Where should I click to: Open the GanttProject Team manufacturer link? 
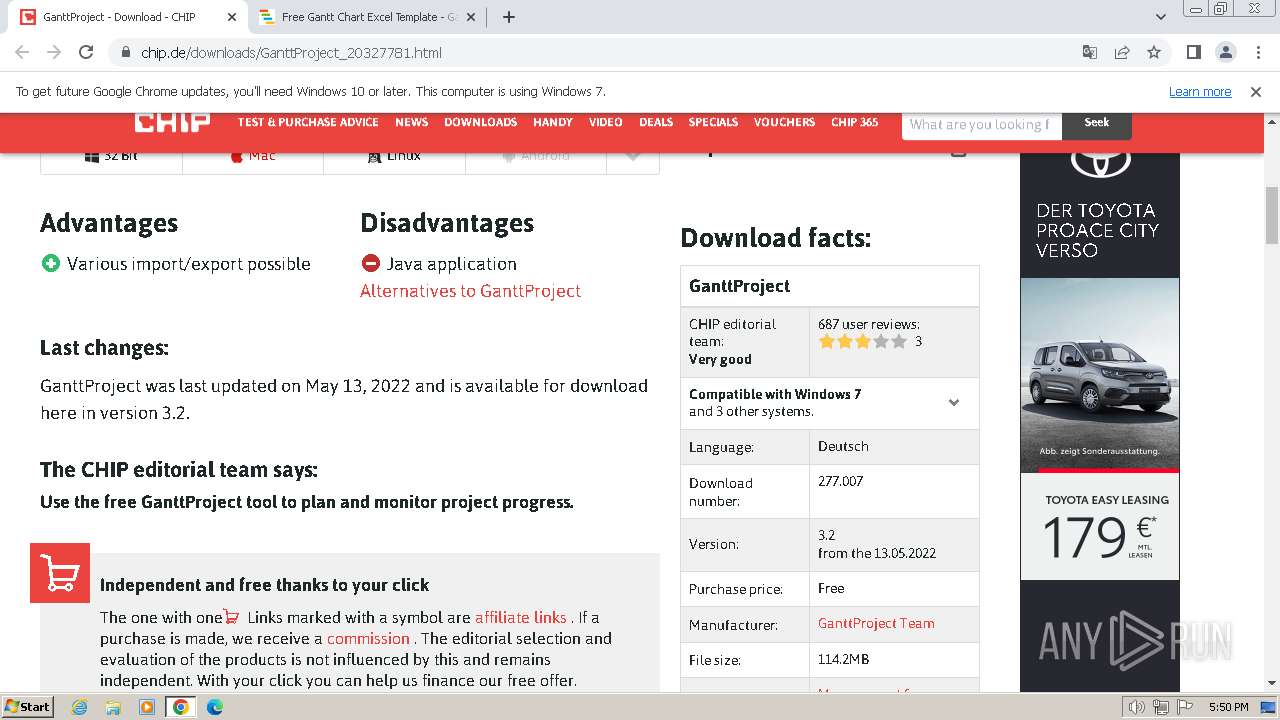876,623
